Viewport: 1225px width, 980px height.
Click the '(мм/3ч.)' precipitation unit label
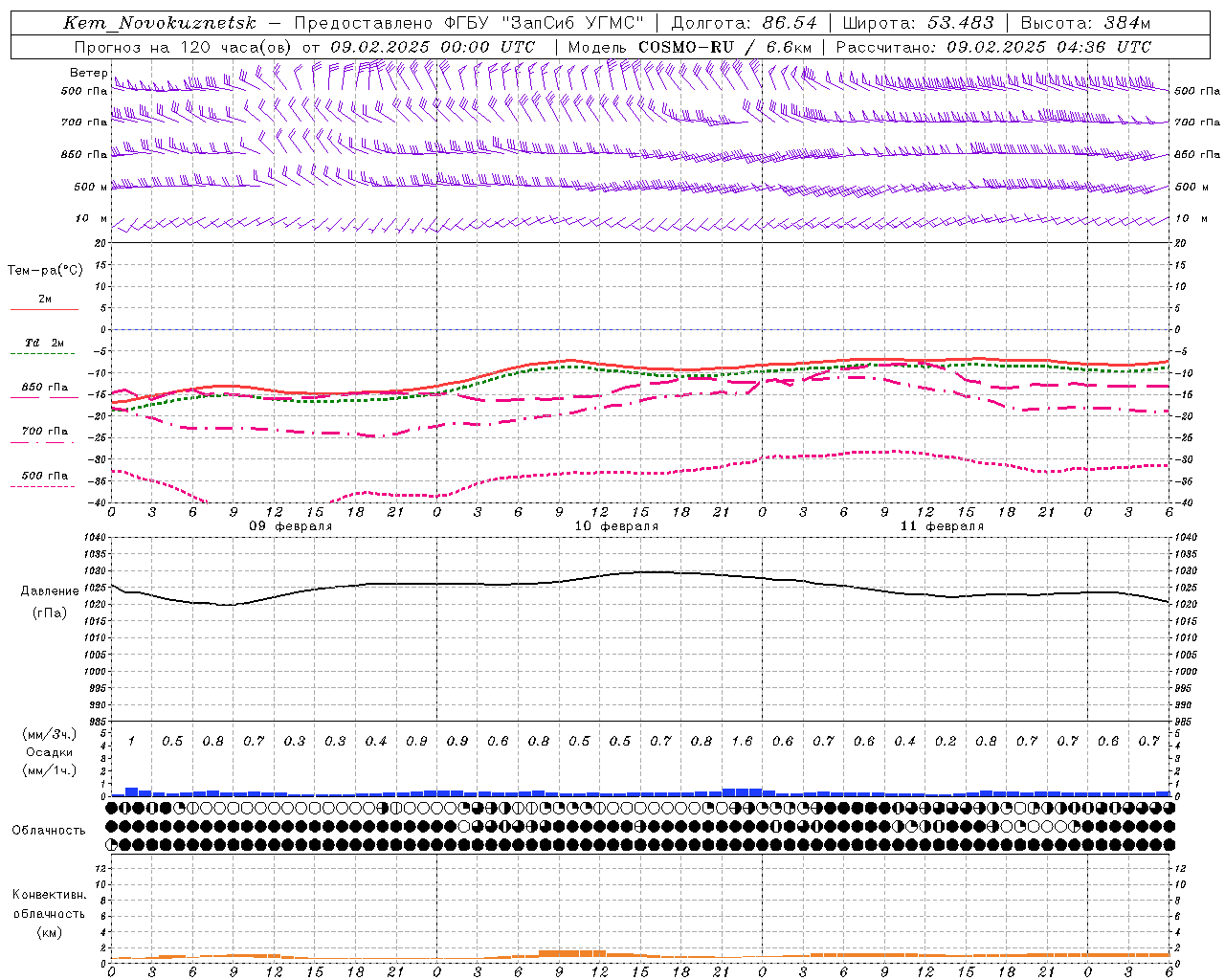click(50, 734)
